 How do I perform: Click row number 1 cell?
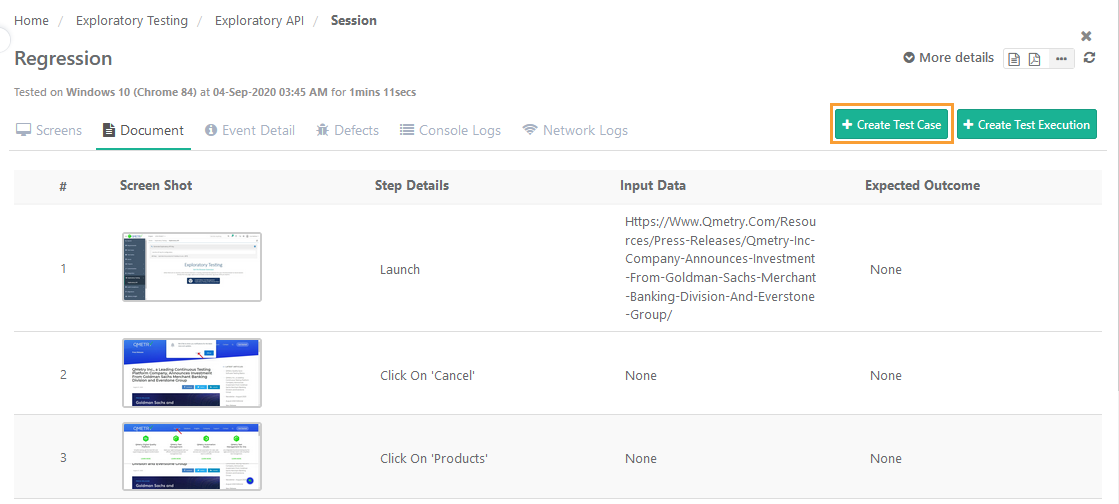click(63, 269)
